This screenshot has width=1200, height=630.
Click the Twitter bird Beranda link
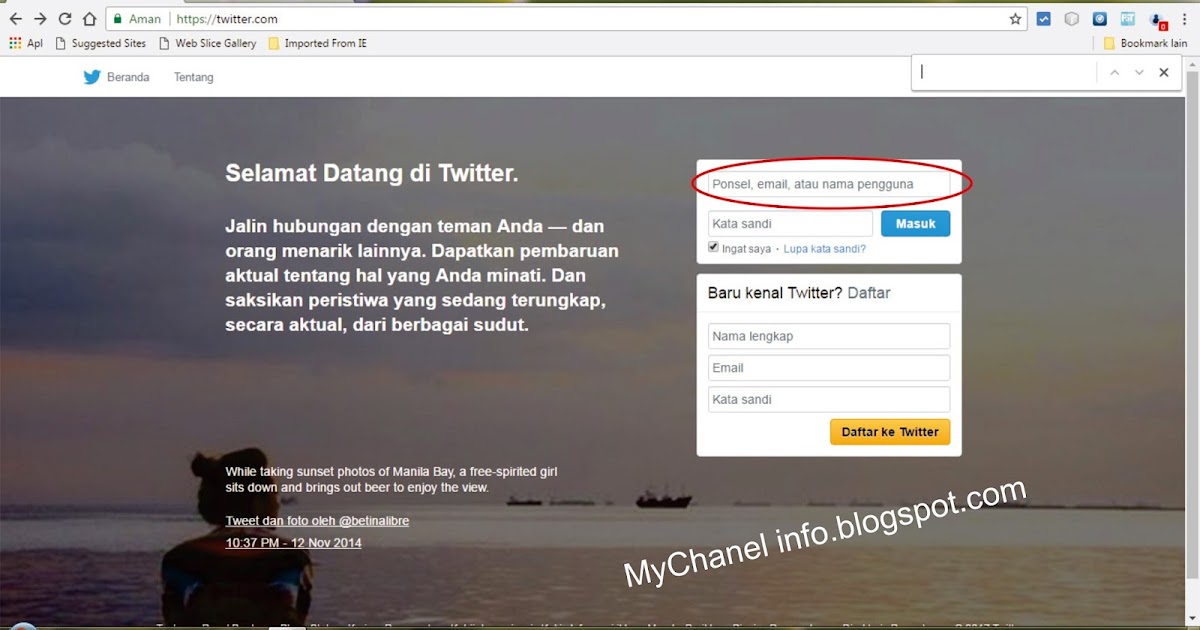tap(116, 77)
